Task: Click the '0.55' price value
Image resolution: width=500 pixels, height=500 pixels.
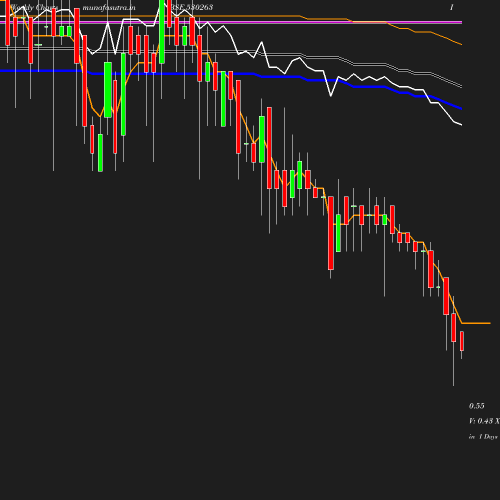Action: (x=477, y=406)
